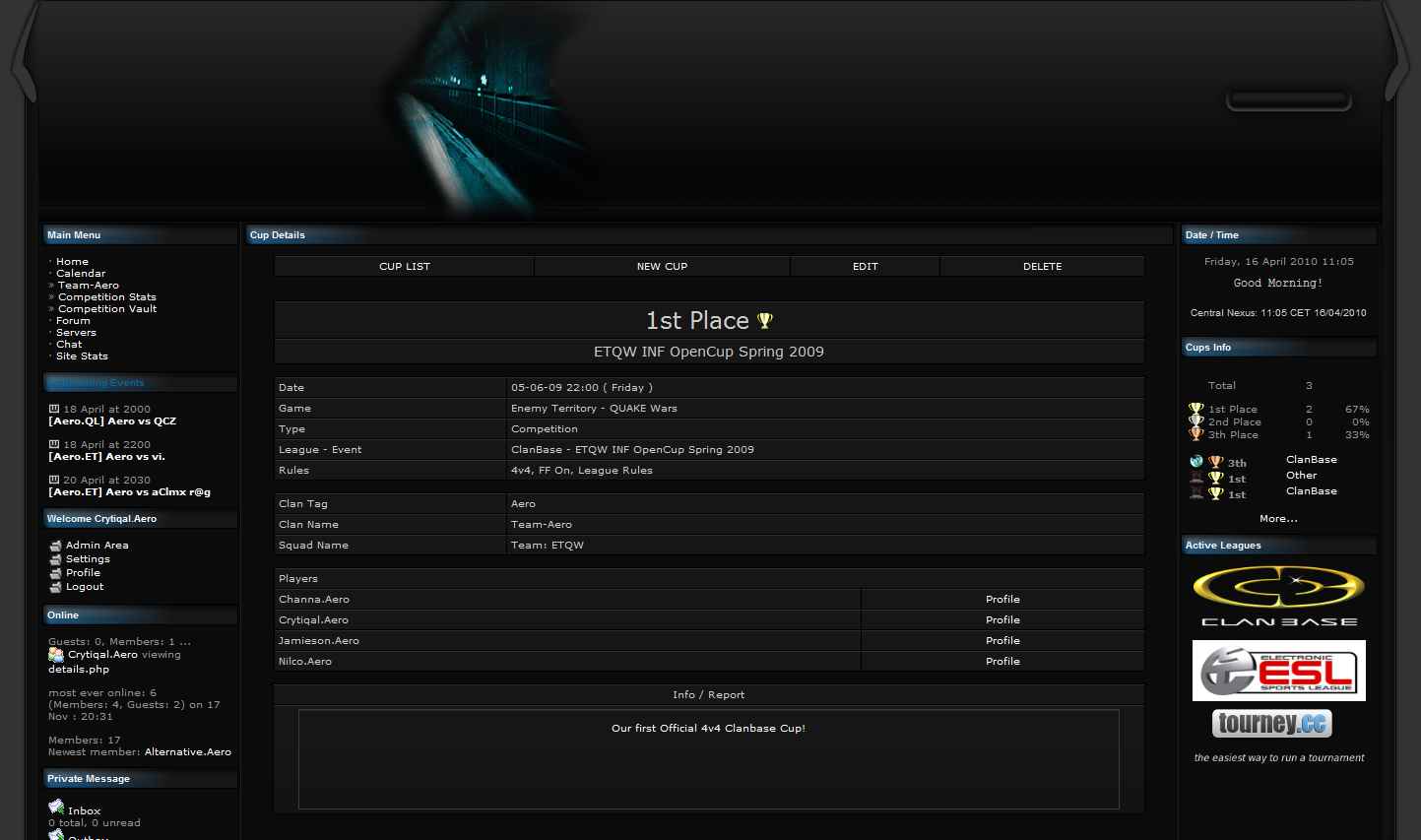This screenshot has height=840, width=1421.
Task: Click the Game value Enemy Territory - QUAKE Wars
Action: pyautogui.click(x=594, y=409)
